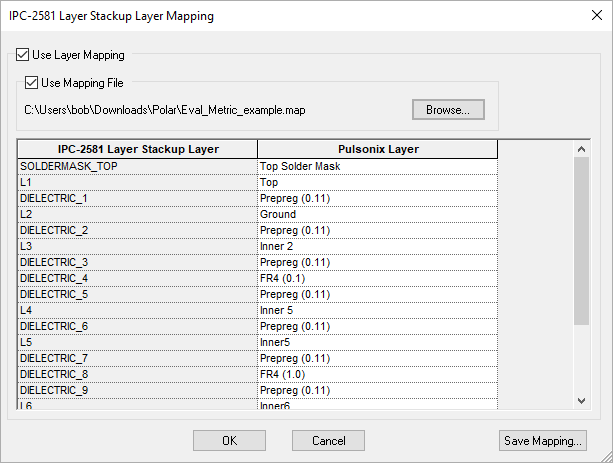Select the Inner5 cell for L5
The height and width of the screenshot is (463, 613).
pos(377,342)
